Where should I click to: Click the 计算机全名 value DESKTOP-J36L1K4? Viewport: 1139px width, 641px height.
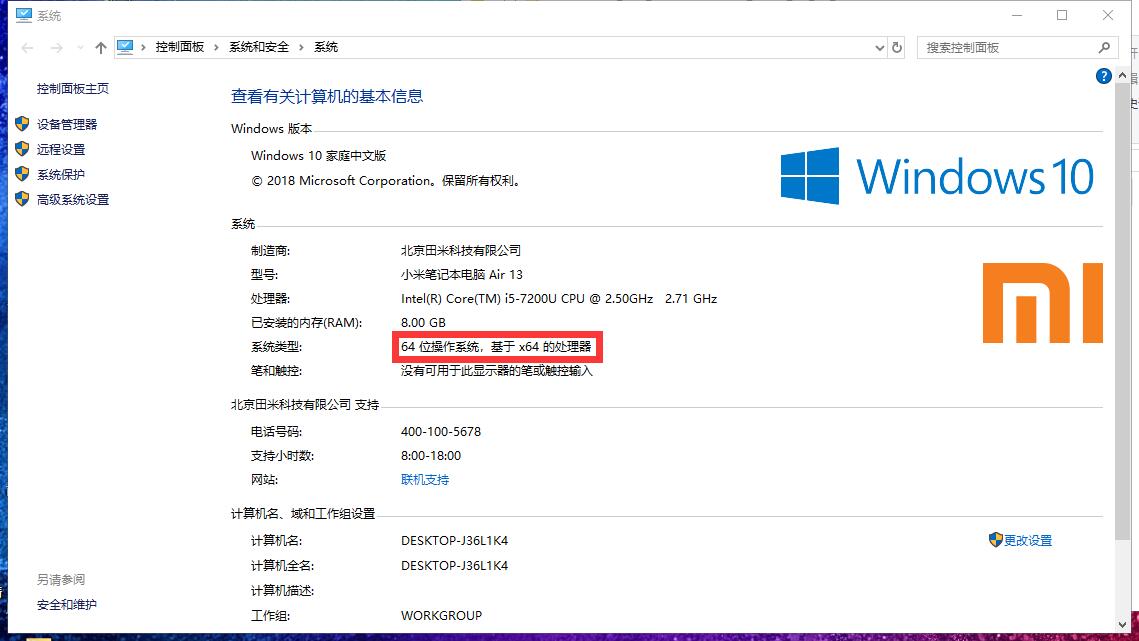454,565
